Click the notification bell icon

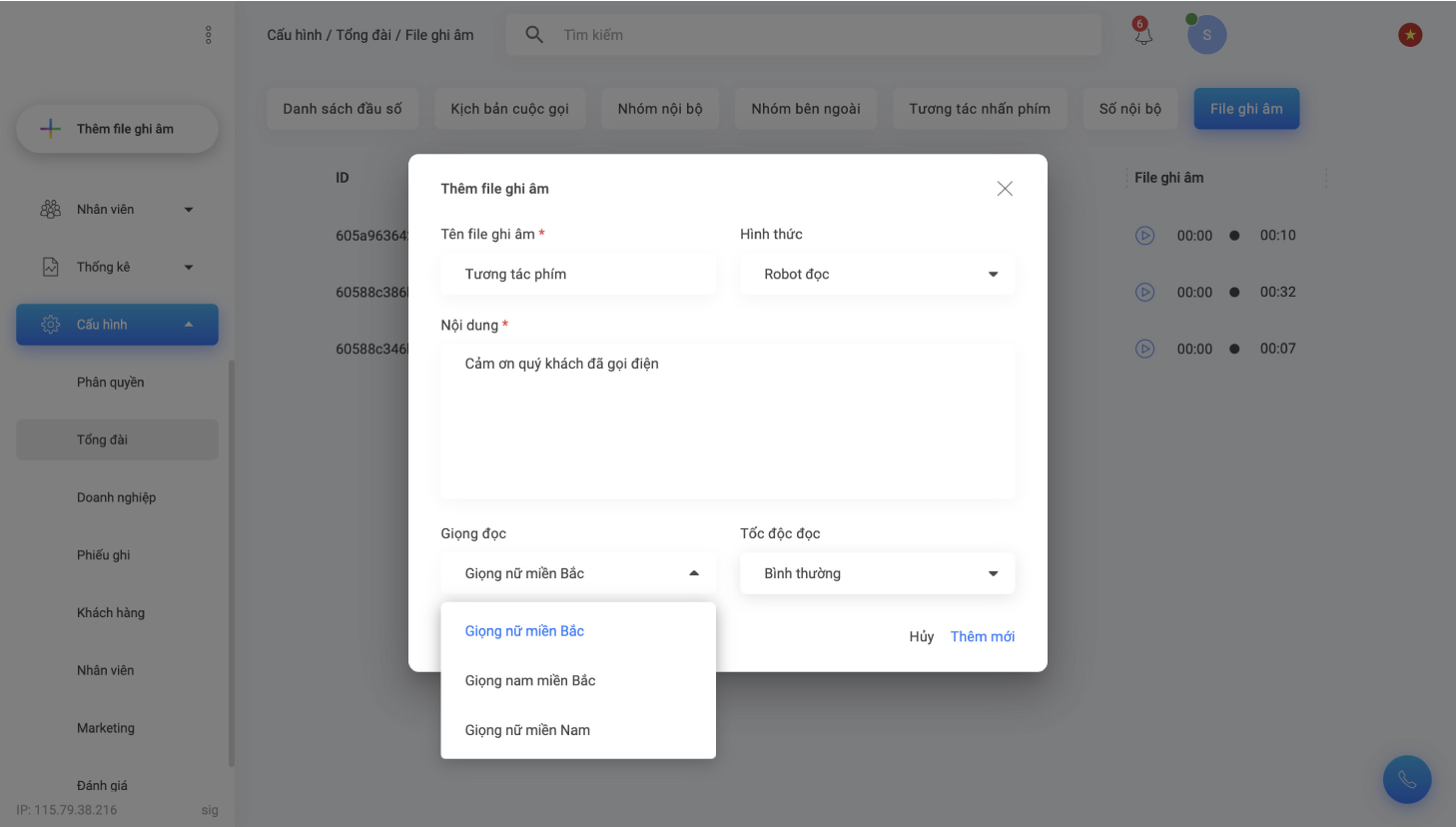pyautogui.click(x=1142, y=34)
